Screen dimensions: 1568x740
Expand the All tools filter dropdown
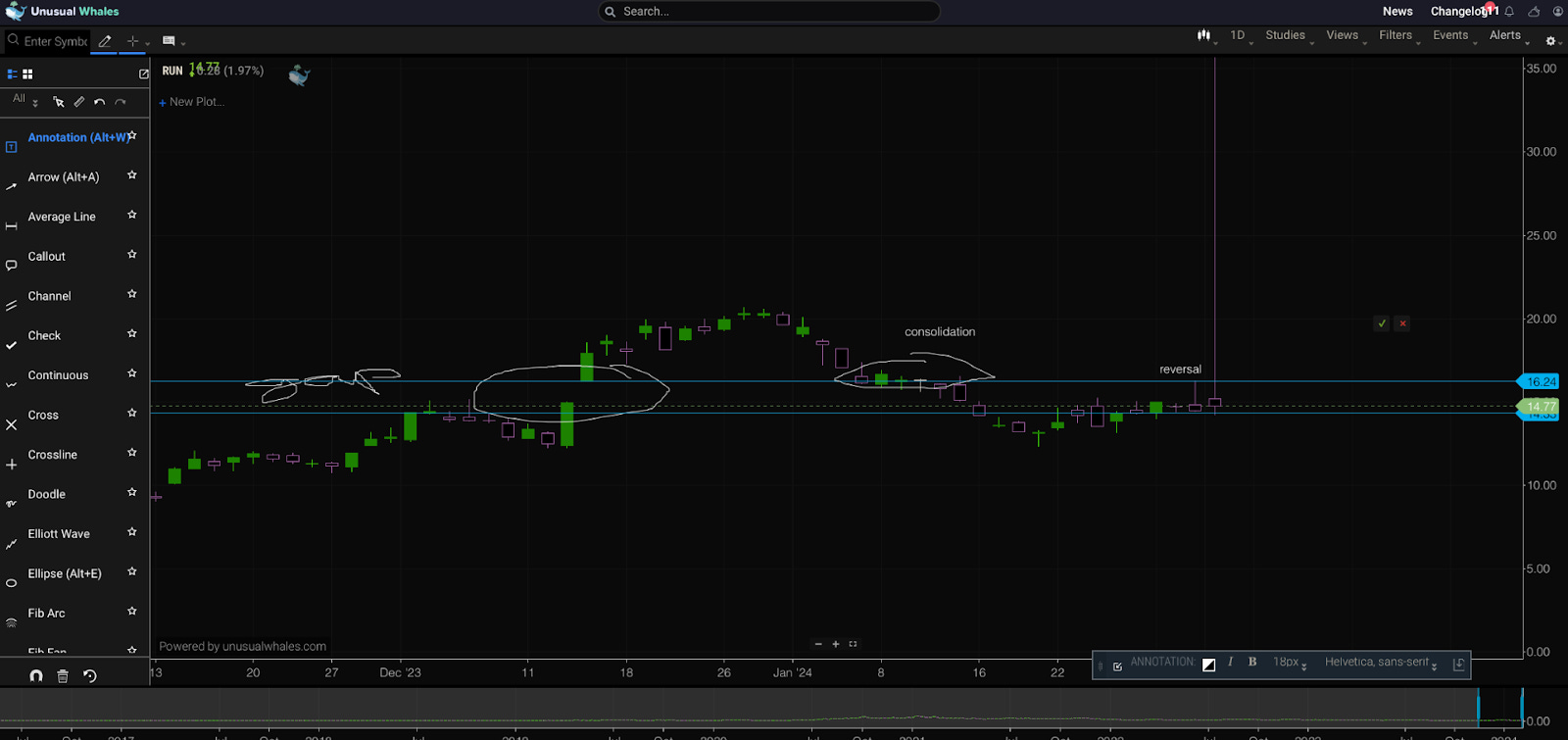(x=25, y=100)
